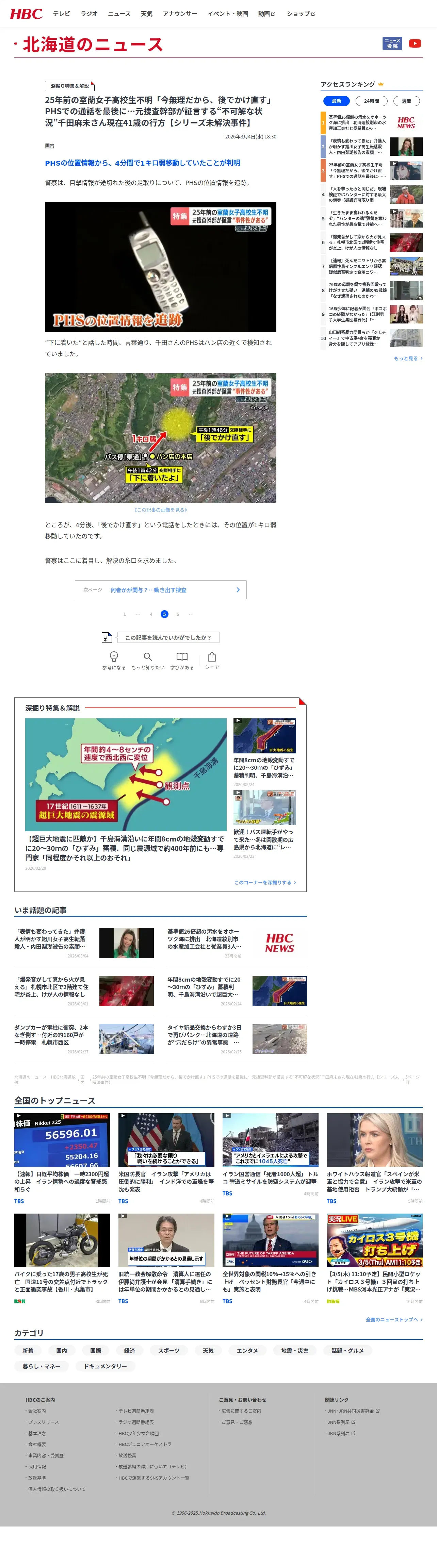Open the ニュース menu item
The height and width of the screenshot is (1568, 437).
pos(119,13)
